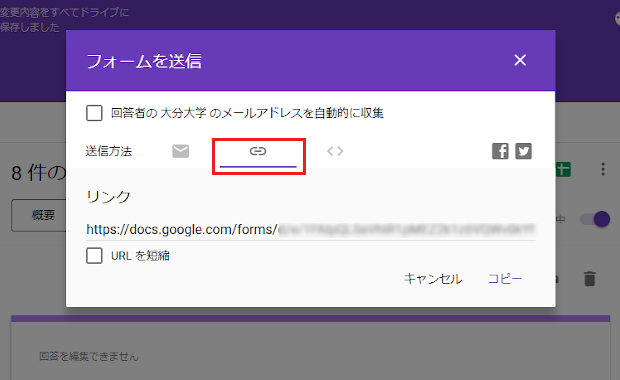Click the trash delete icon in background

(x=590, y=279)
